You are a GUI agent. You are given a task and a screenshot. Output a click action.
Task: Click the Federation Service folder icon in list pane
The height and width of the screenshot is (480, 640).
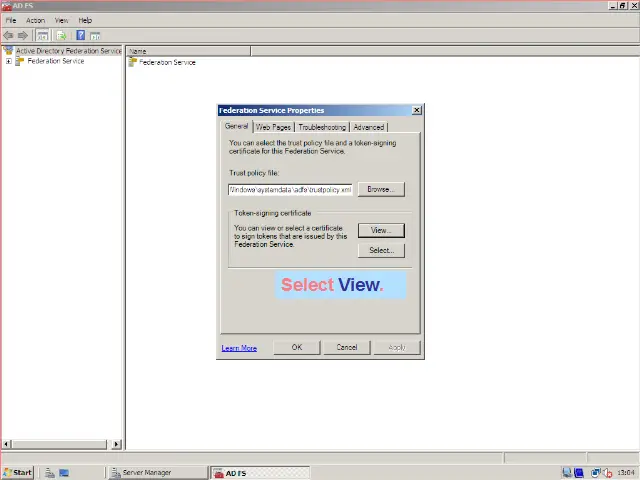click(132, 62)
